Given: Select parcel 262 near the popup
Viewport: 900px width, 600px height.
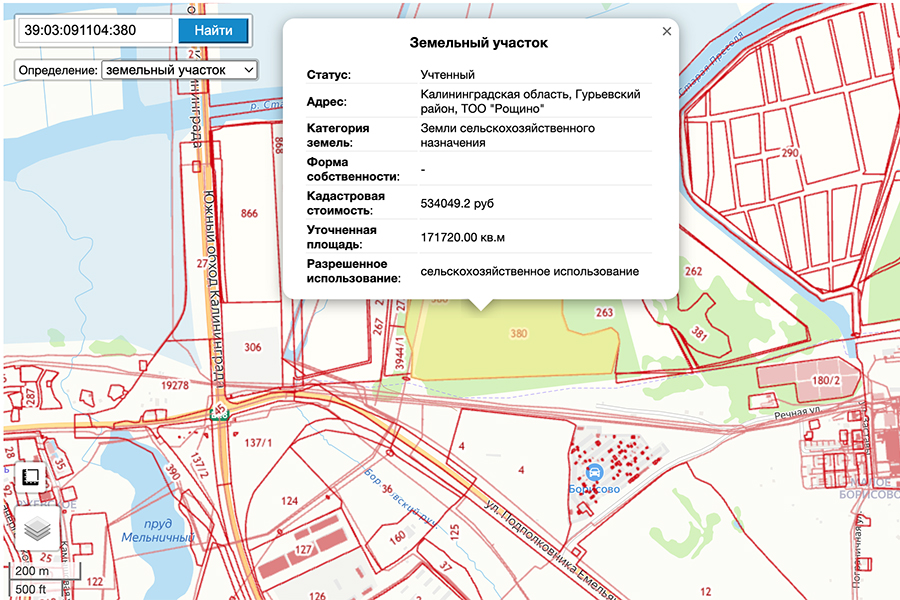Looking at the screenshot, I should (x=693, y=271).
